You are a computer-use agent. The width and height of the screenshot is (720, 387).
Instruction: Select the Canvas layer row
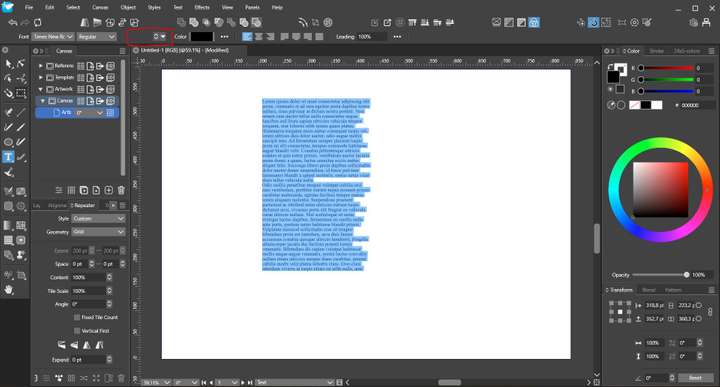(x=77, y=101)
